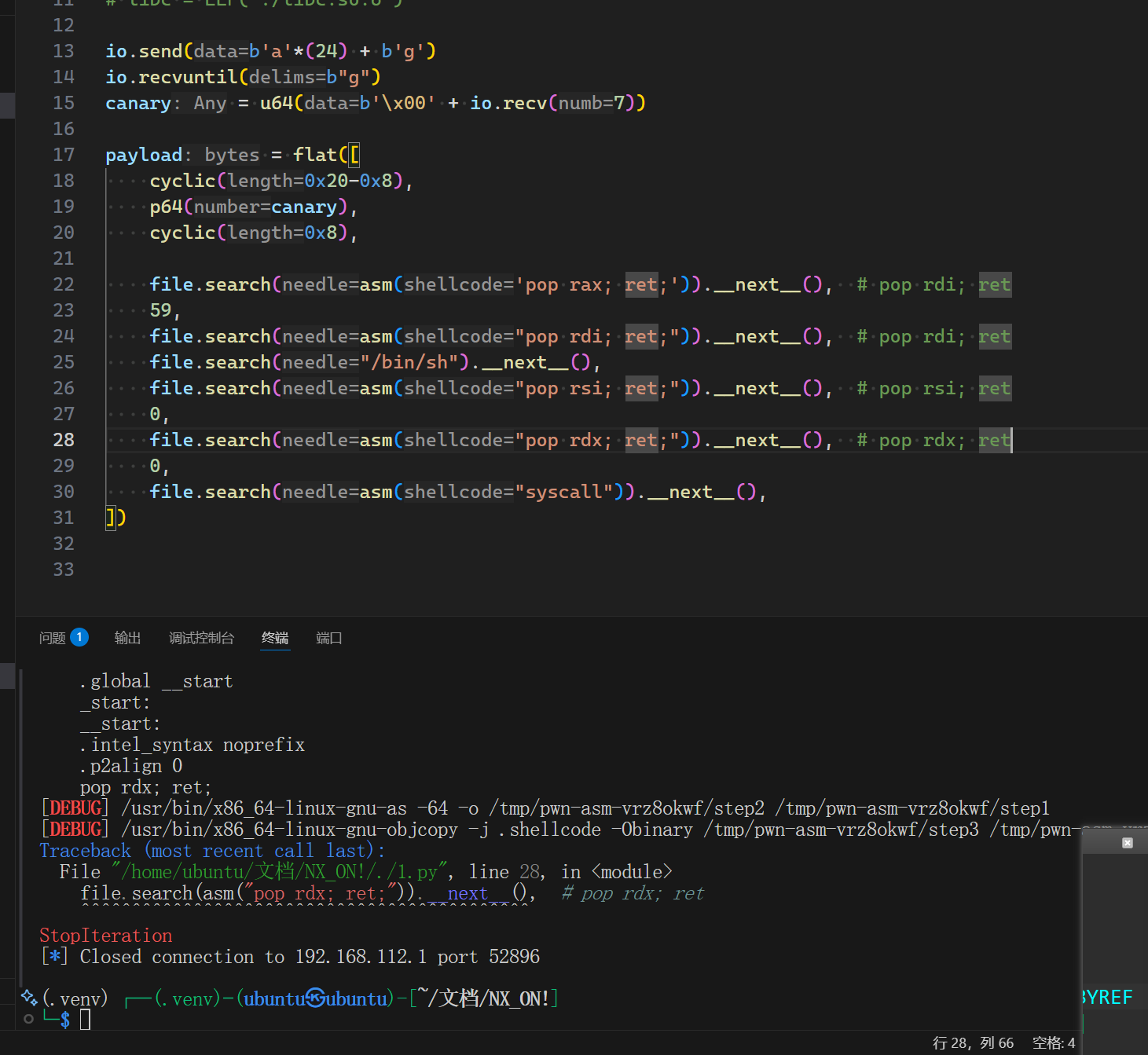
Task: Click 'pop rax;' shellcode string on line 22
Action: point(568,284)
